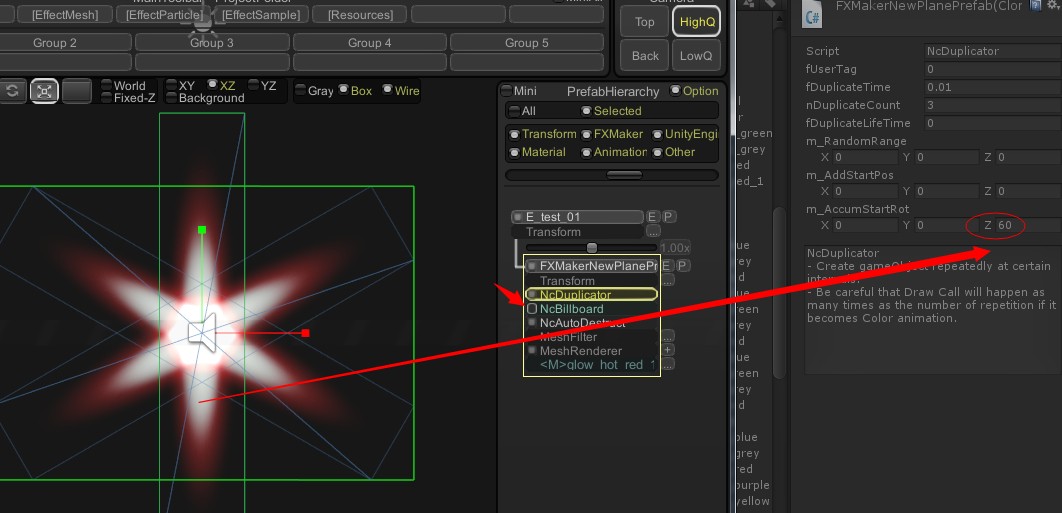Click the project list vertical scrollbar
1062x513 pixels.
(779, 291)
